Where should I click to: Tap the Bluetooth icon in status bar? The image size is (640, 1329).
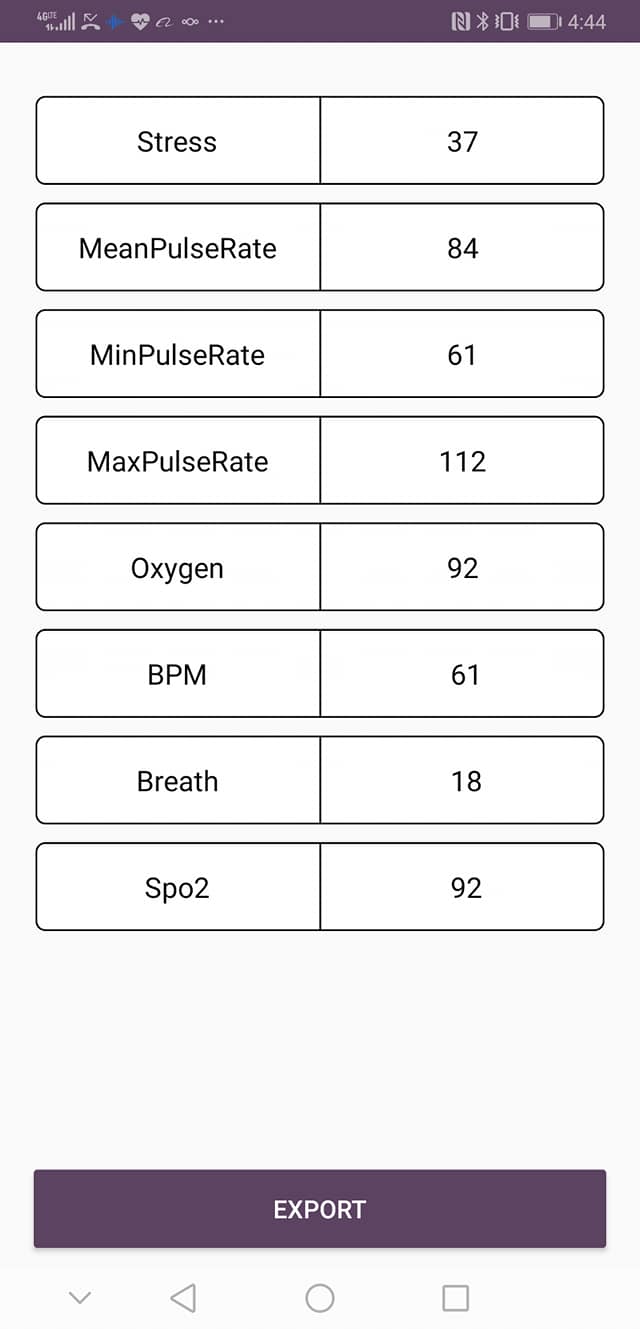pos(481,21)
